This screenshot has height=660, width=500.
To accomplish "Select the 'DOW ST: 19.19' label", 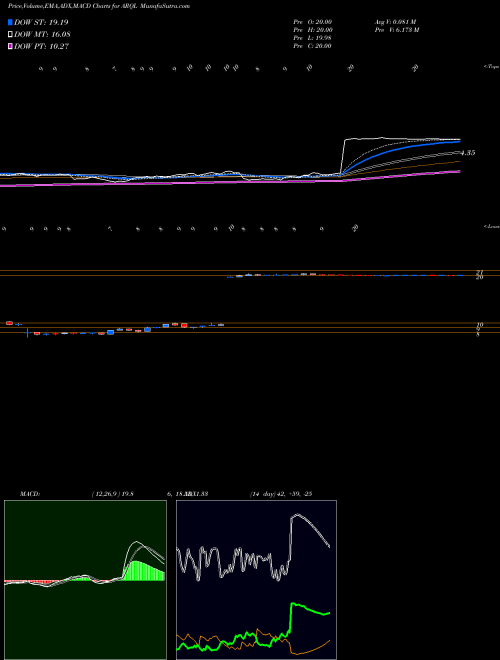I will (x=41, y=22).
